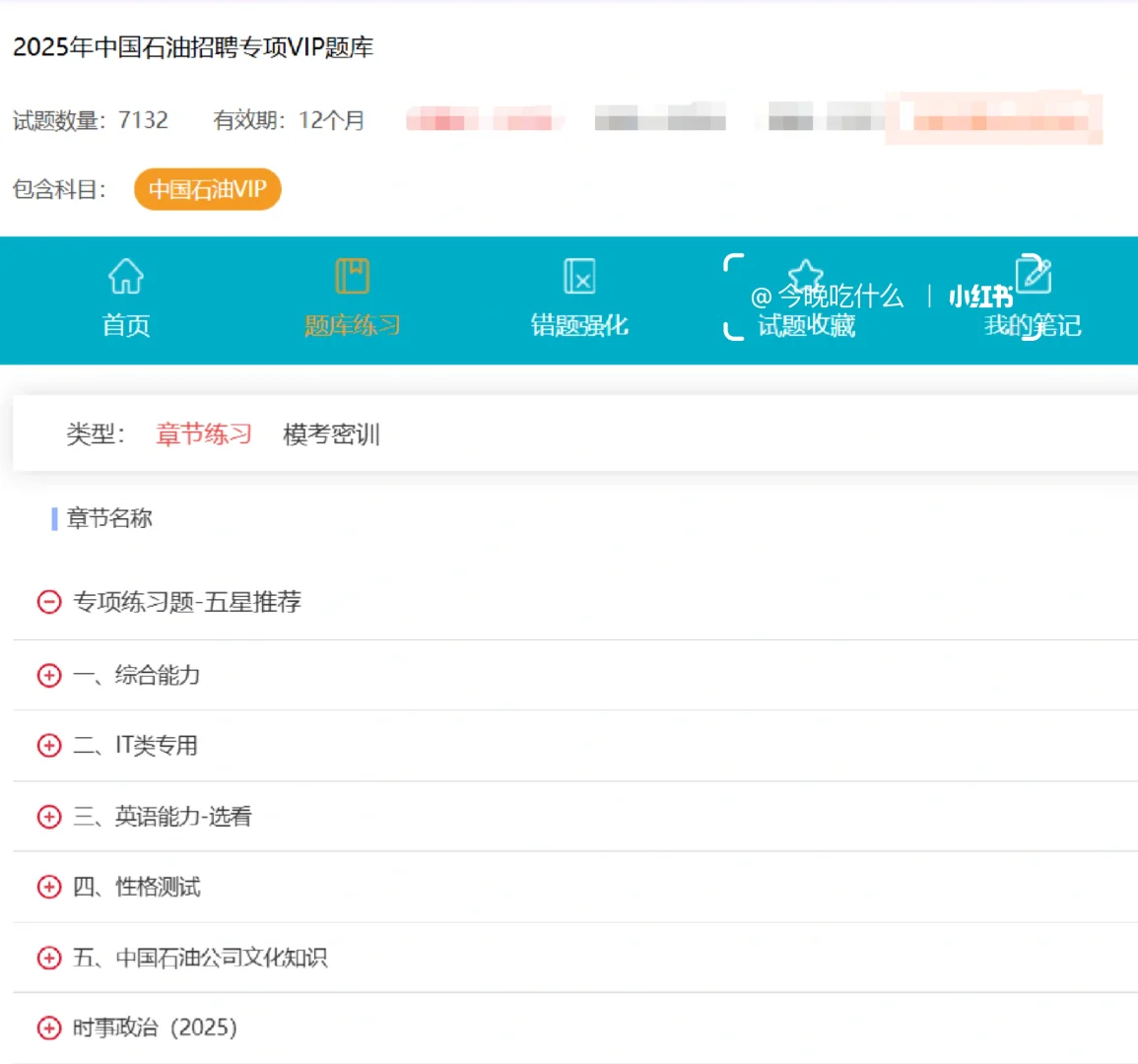1138x1064 pixels.
Task: Click the 2025年中国石油招聘专项VIP题库 title
Action: pyautogui.click(x=193, y=47)
